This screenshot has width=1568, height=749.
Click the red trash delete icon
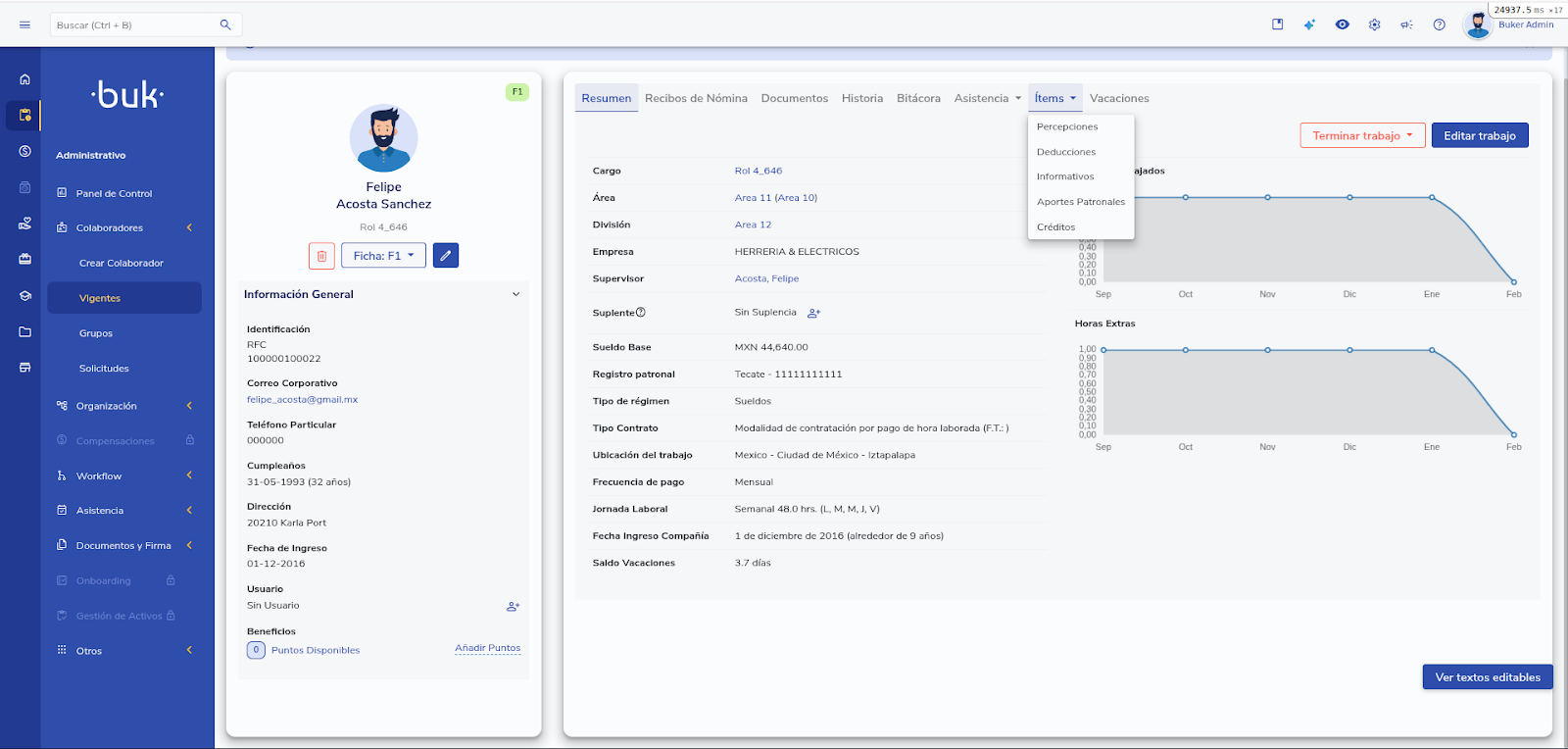(x=321, y=256)
